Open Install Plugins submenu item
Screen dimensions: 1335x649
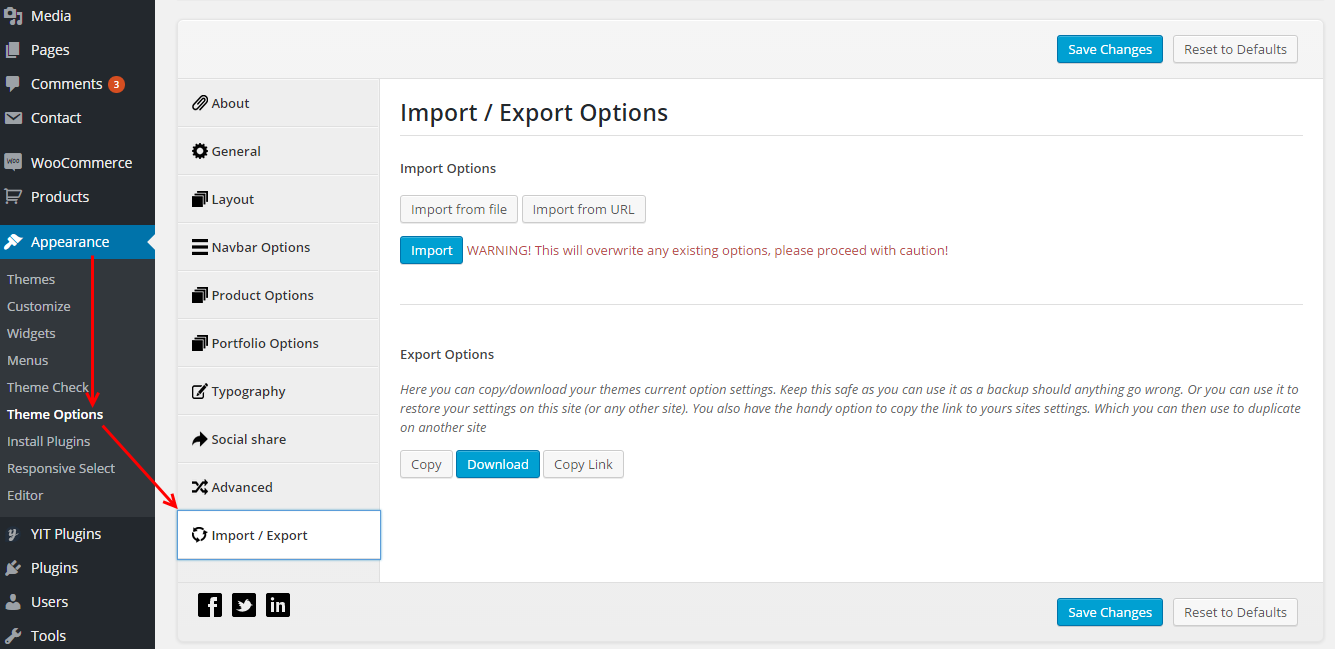[49, 441]
